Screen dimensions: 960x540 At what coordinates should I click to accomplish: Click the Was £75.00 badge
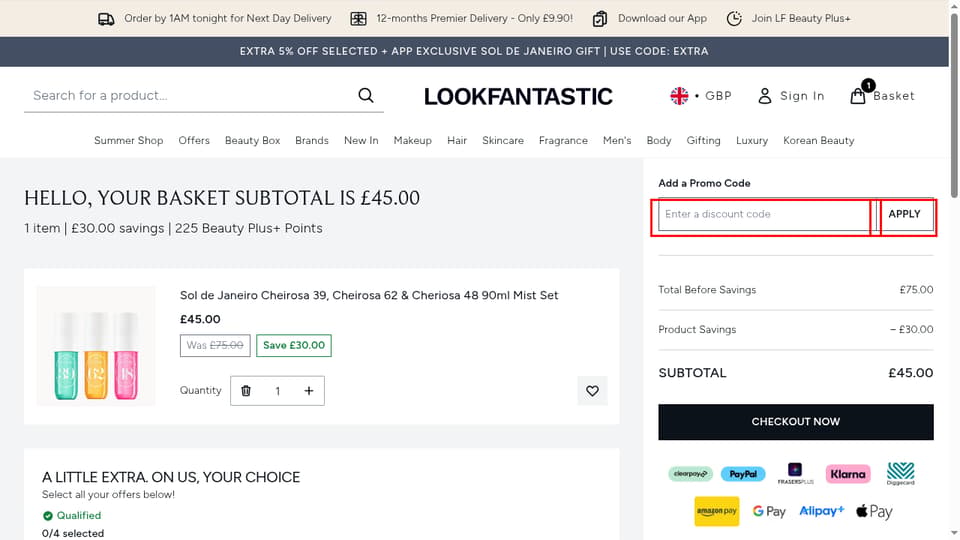(x=215, y=345)
